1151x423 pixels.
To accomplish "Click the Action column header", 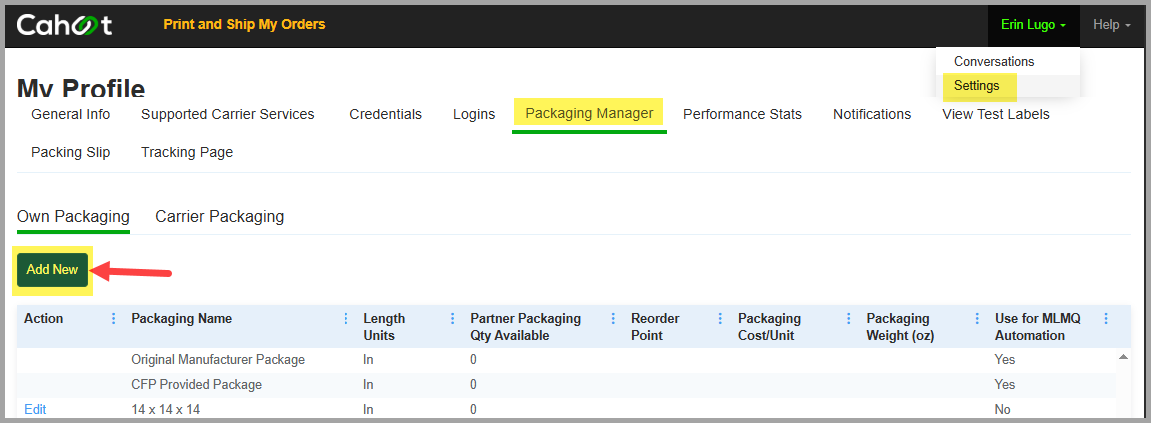I will (x=43, y=319).
